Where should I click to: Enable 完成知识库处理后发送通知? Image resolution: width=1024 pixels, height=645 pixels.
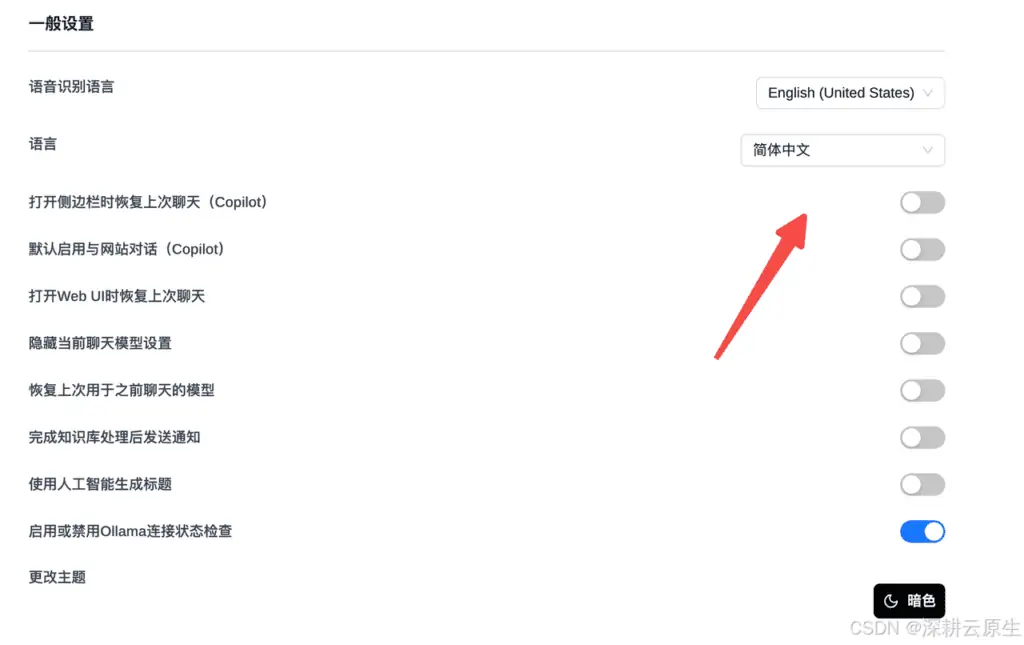click(x=921, y=437)
